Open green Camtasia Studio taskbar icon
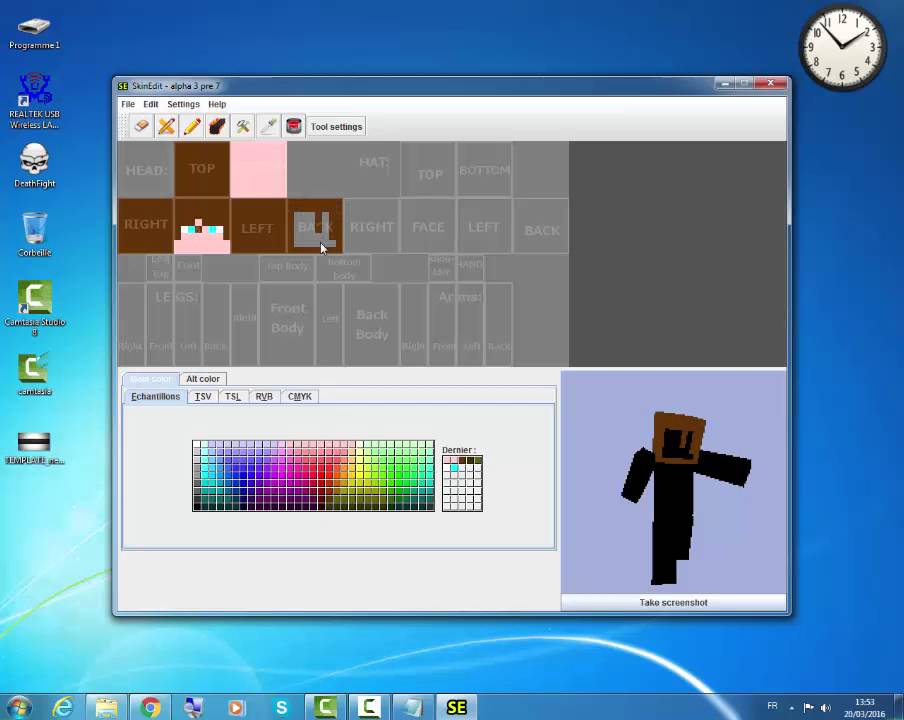 pos(325,707)
